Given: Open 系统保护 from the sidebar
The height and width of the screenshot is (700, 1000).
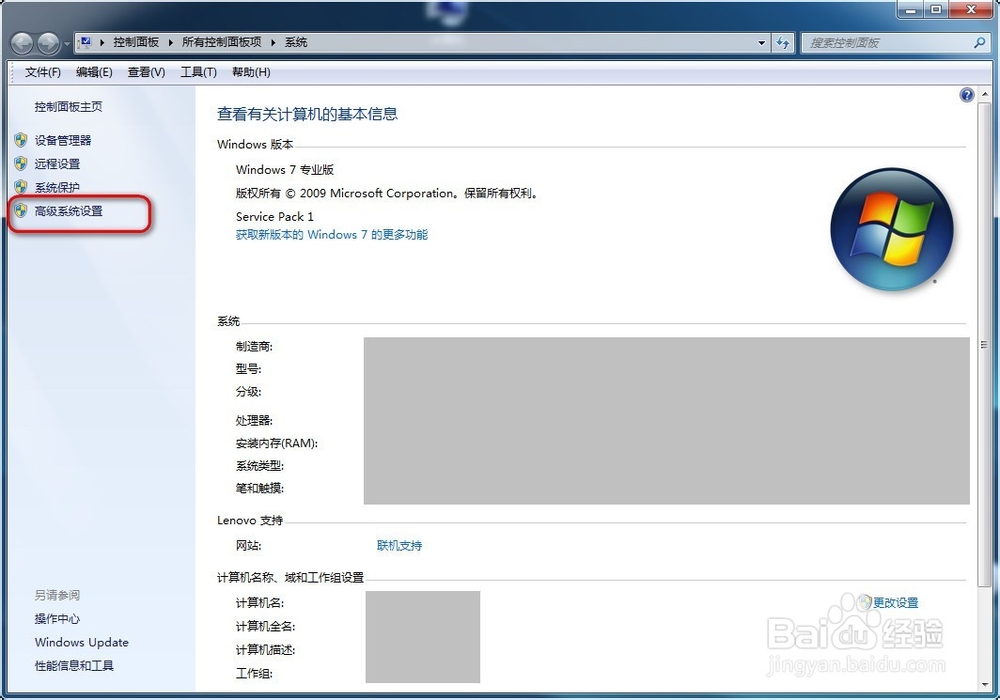Looking at the screenshot, I should [x=56, y=187].
